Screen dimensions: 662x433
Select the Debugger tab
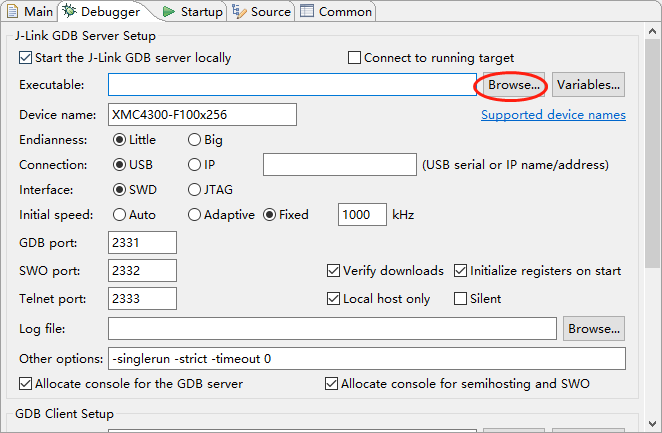coord(101,11)
